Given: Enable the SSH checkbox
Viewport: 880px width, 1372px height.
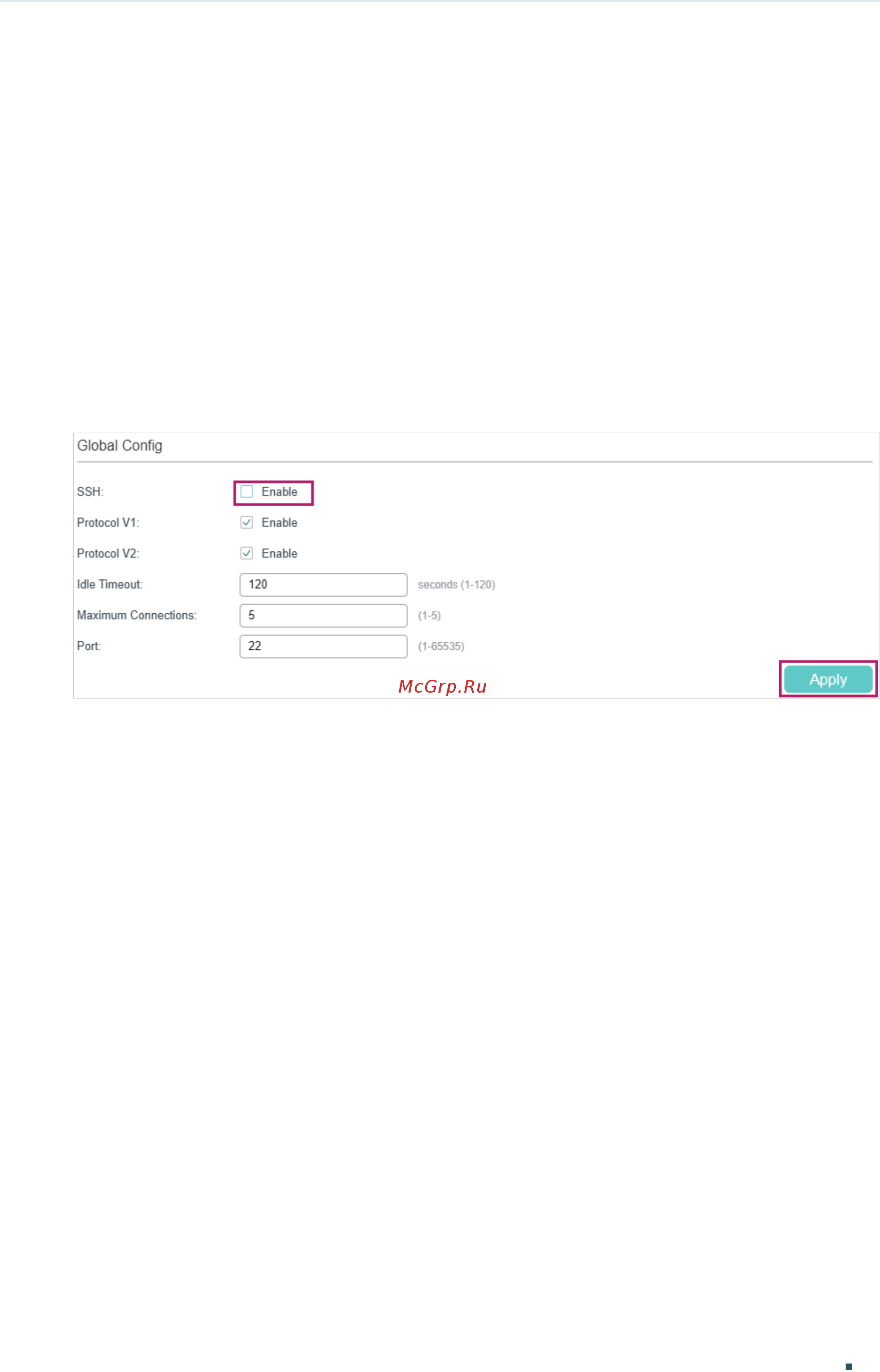Looking at the screenshot, I should pyautogui.click(x=246, y=492).
